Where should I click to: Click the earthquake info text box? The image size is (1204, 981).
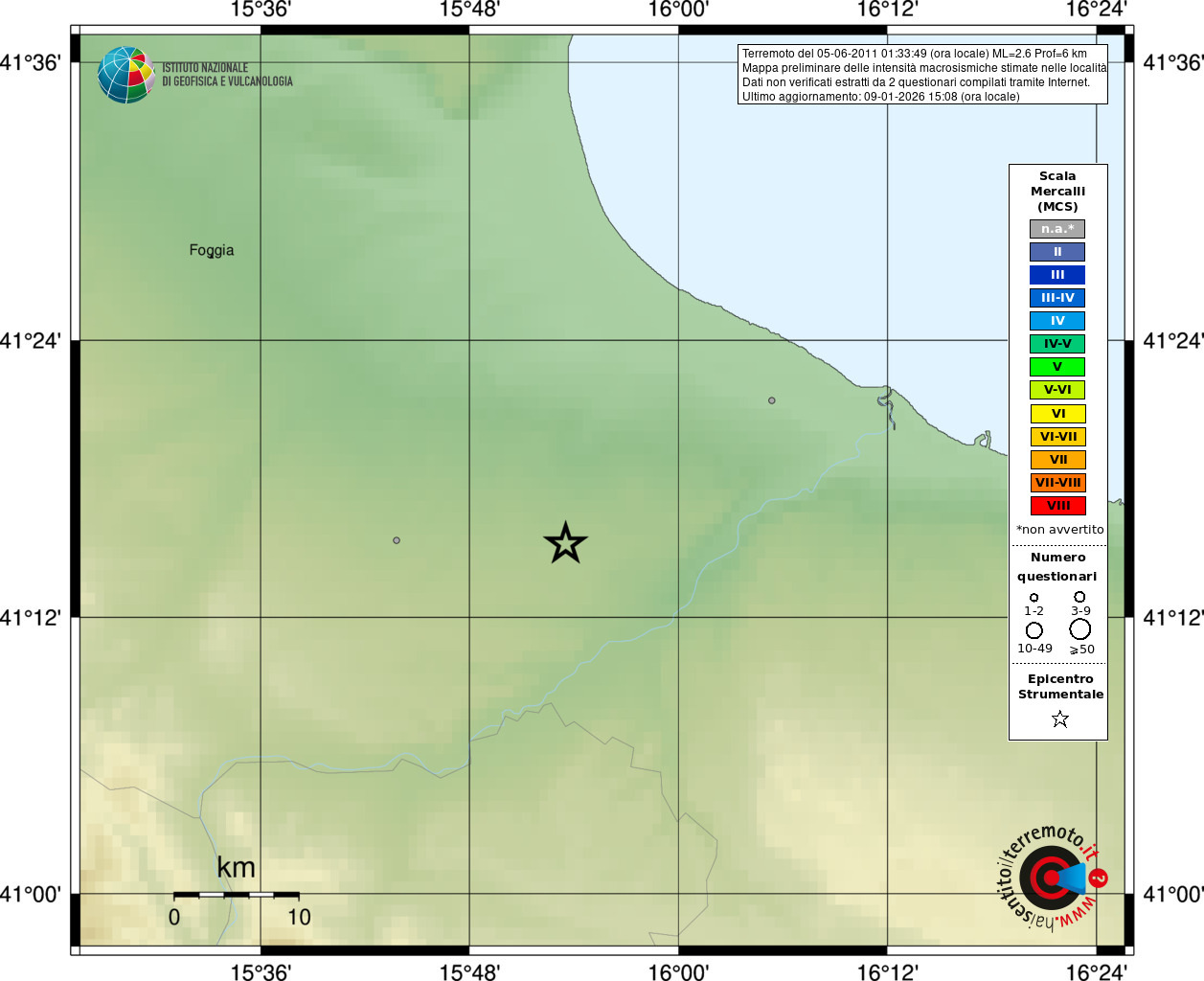[922, 75]
